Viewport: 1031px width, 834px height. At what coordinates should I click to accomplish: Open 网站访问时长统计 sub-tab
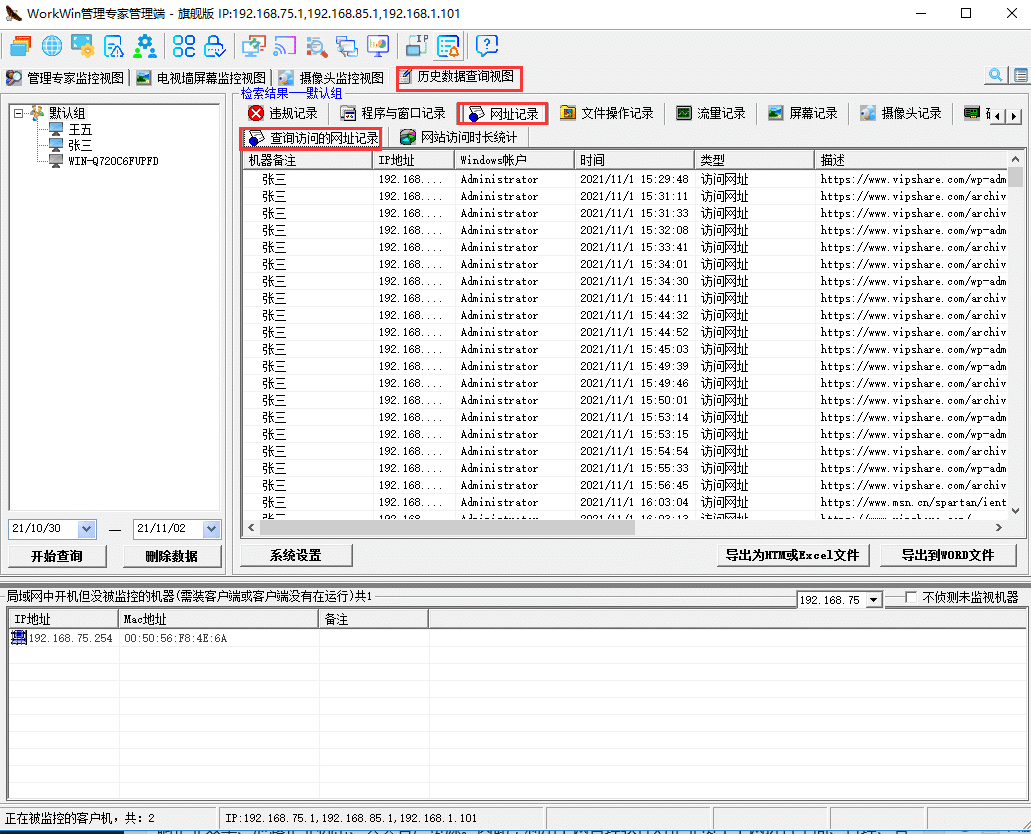(x=458, y=137)
